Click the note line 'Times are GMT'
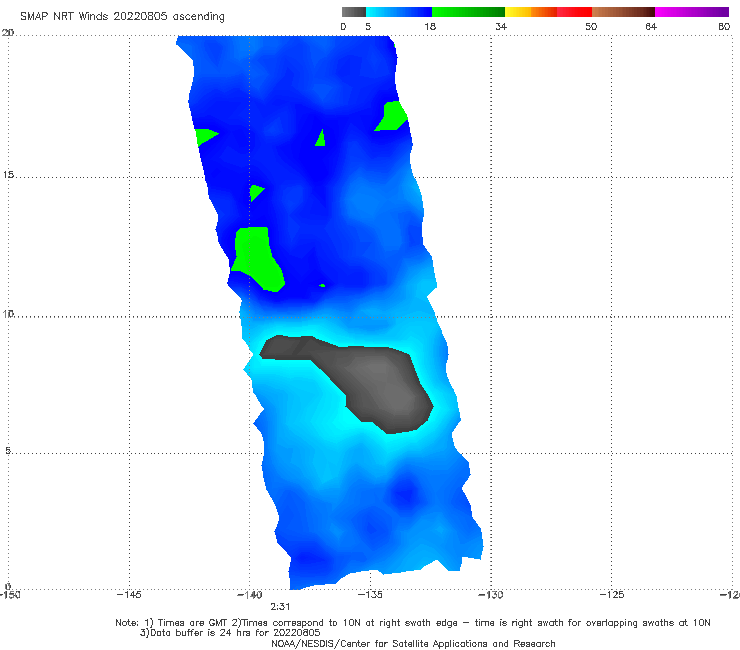 coord(194,623)
